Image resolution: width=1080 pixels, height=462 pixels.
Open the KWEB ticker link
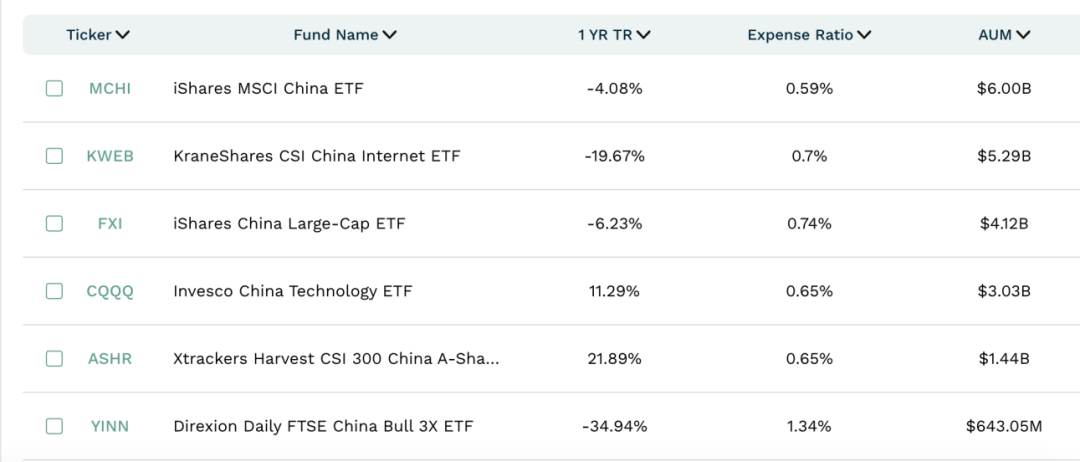110,156
